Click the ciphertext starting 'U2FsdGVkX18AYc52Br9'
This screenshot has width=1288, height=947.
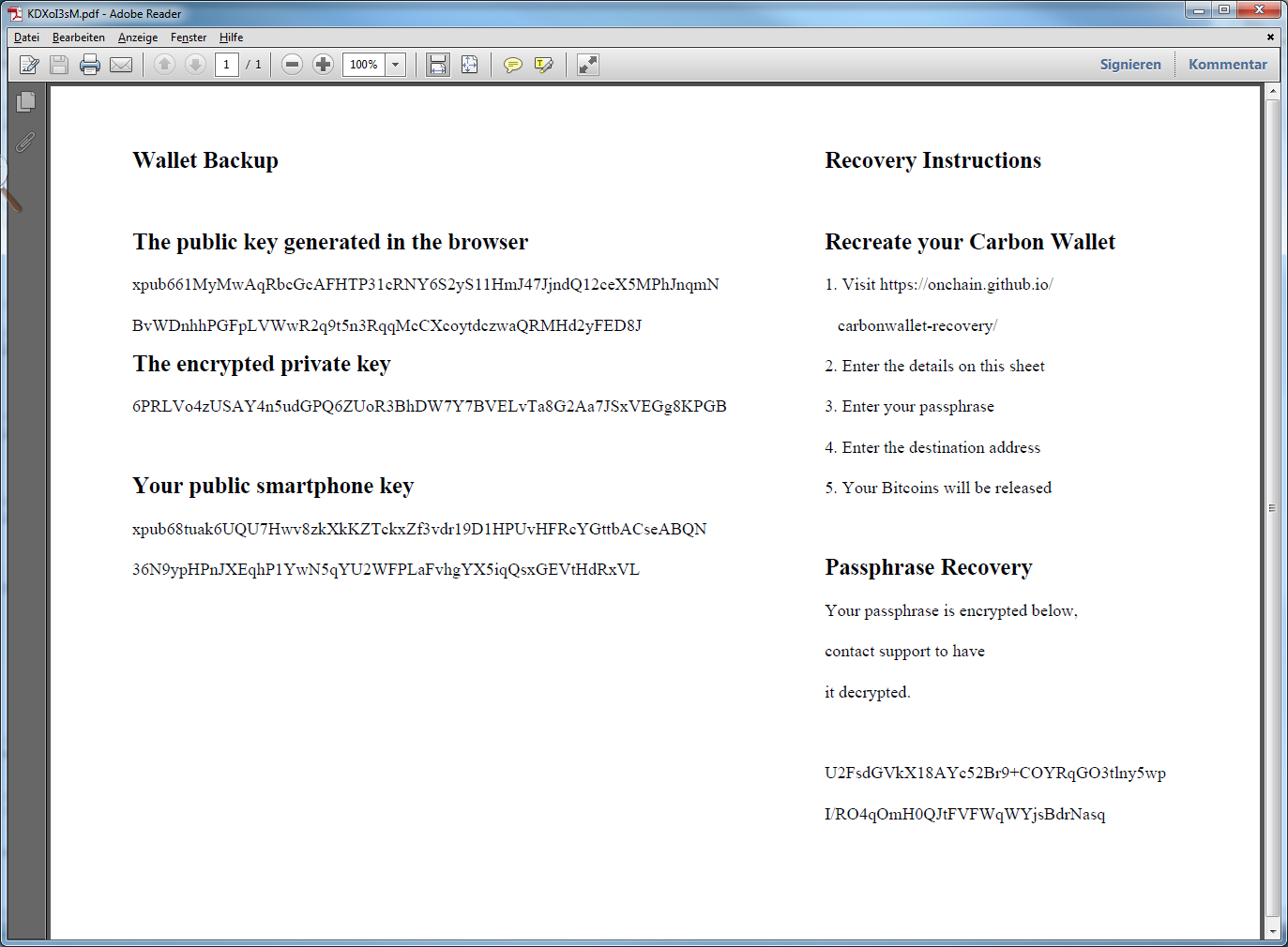tap(995, 773)
